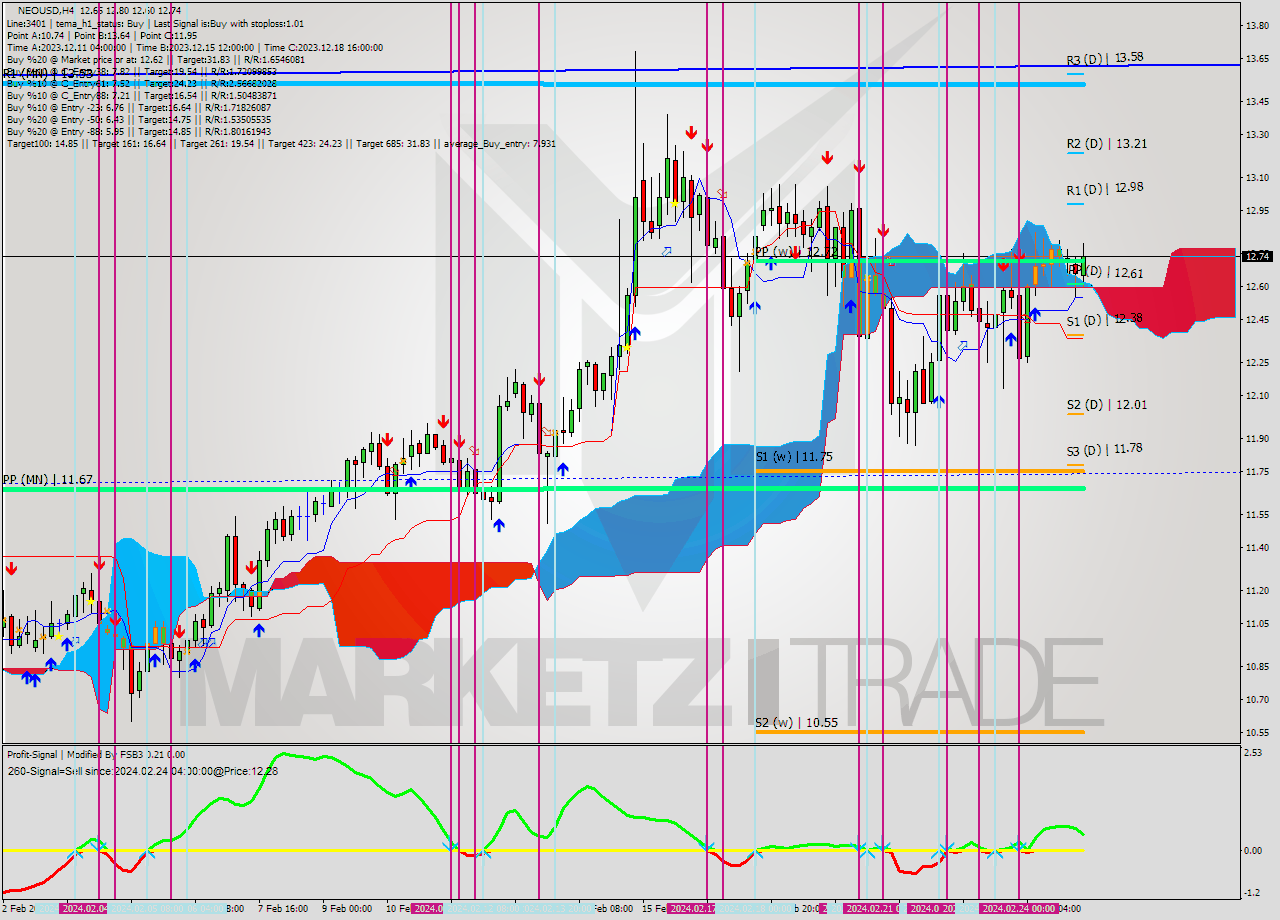This screenshot has width=1280, height=920.
Task: Click the 'Time A:2023.12.11 04:00:00' info line
Action: point(194,47)
